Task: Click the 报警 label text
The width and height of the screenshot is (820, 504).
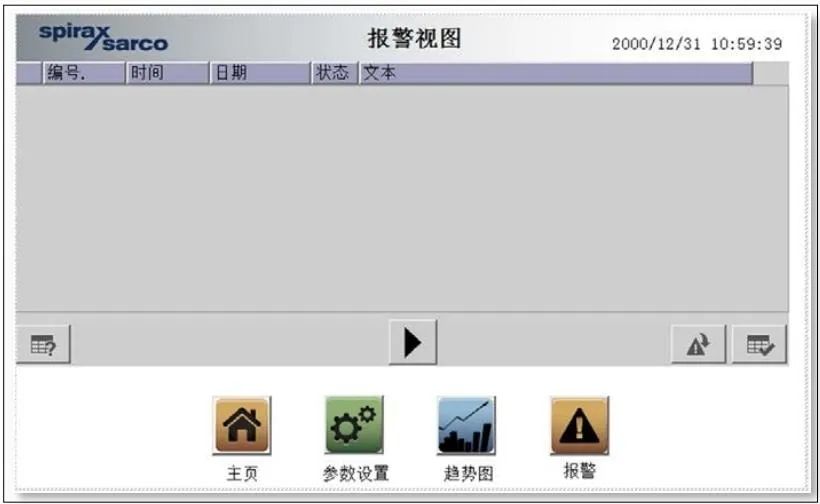Action: pyautogui.click(x=579, y=471)
